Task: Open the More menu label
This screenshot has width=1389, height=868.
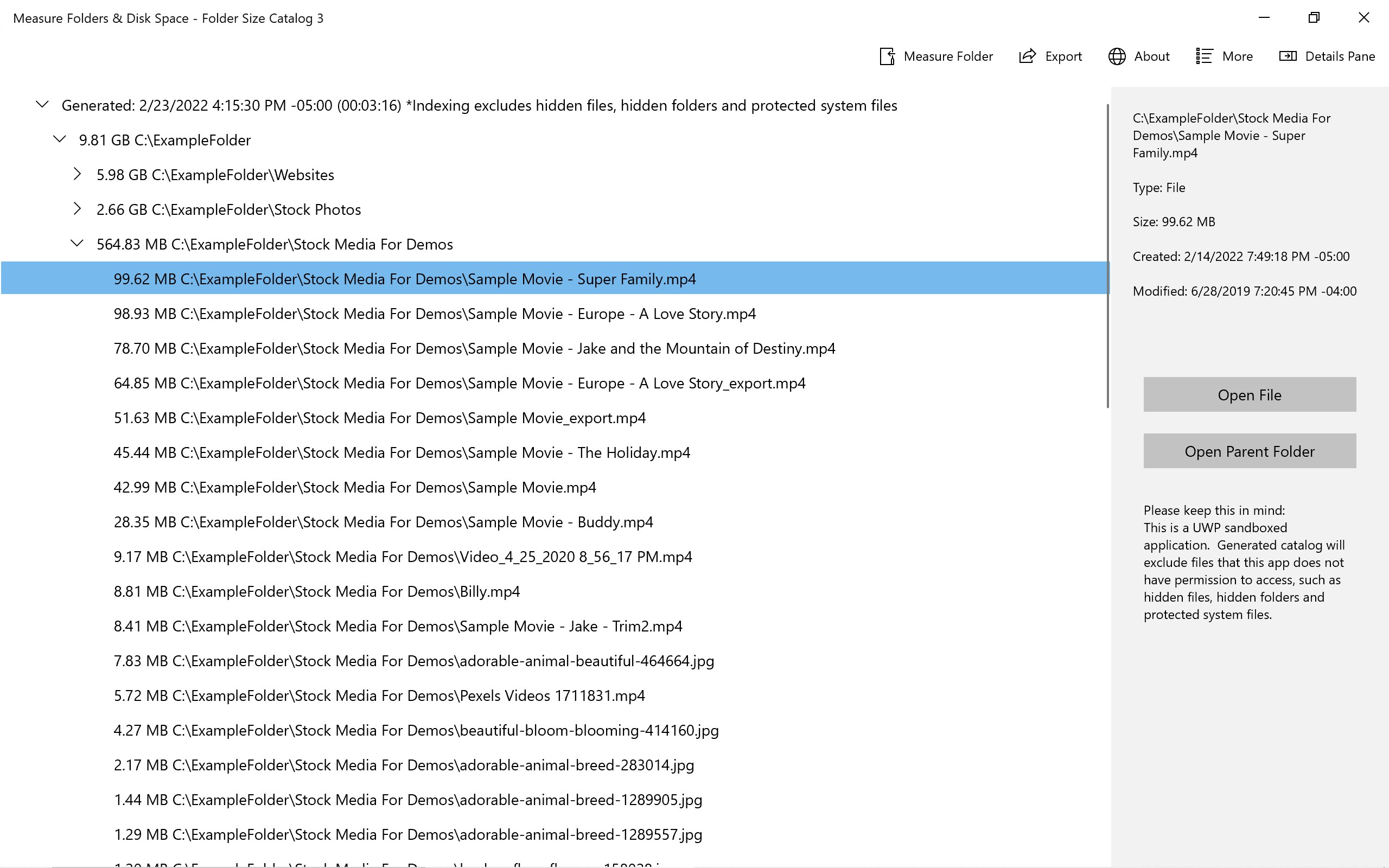Action: pyautogui.click(x=1237, y=56)
